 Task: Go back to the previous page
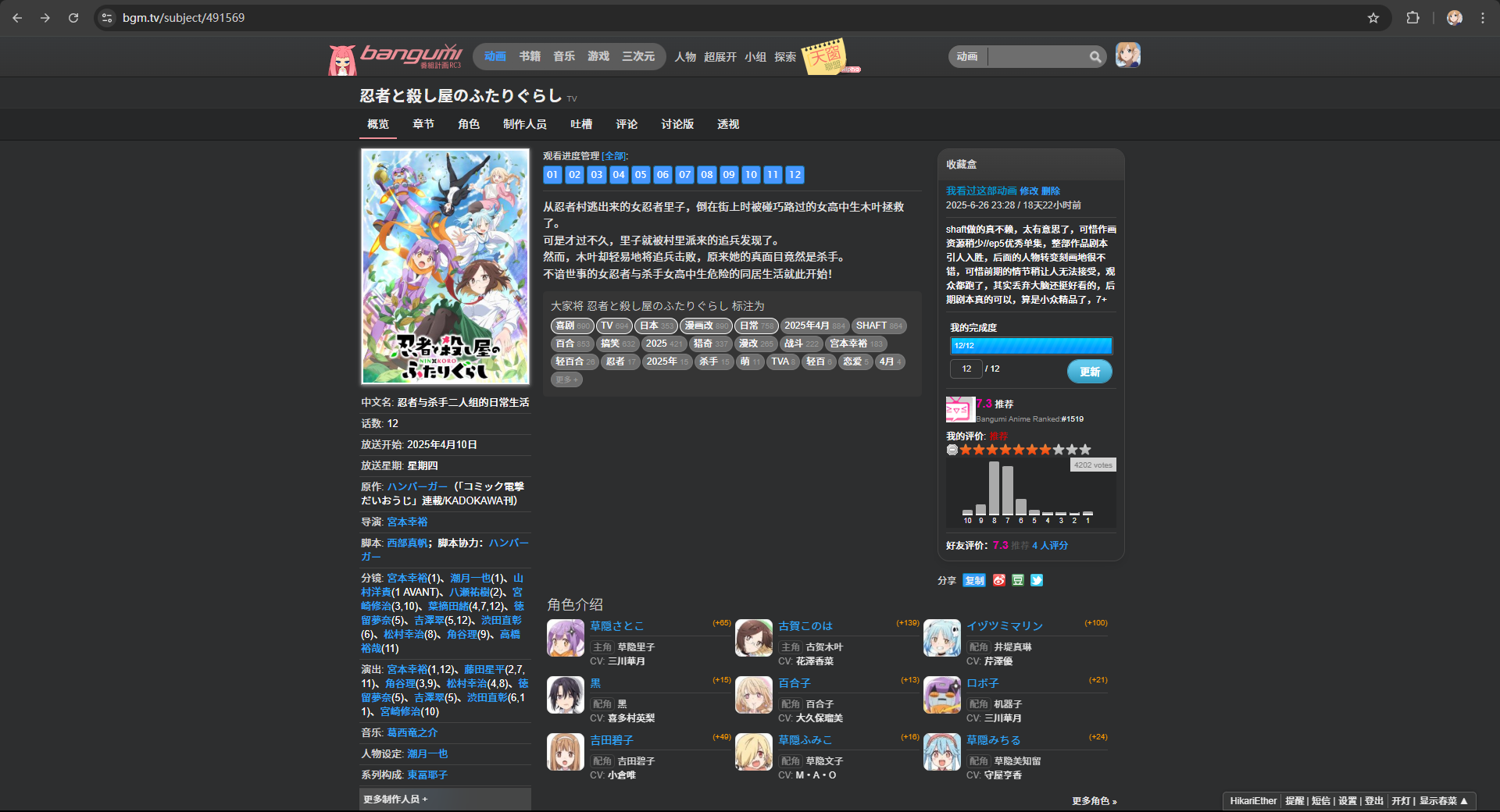click(x=17, y=18)
